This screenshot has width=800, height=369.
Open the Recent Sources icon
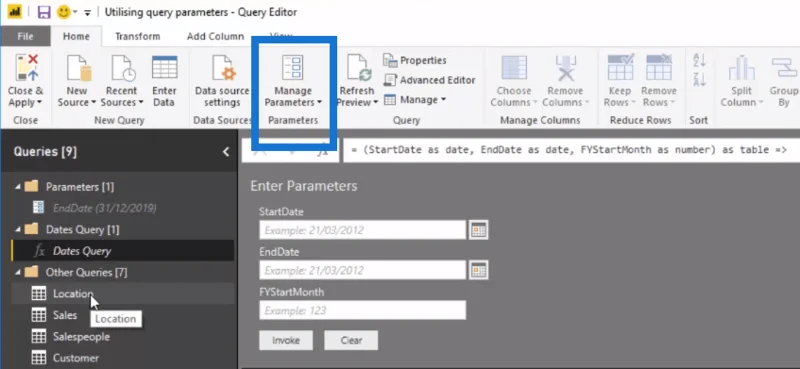(x=123, y=67)
